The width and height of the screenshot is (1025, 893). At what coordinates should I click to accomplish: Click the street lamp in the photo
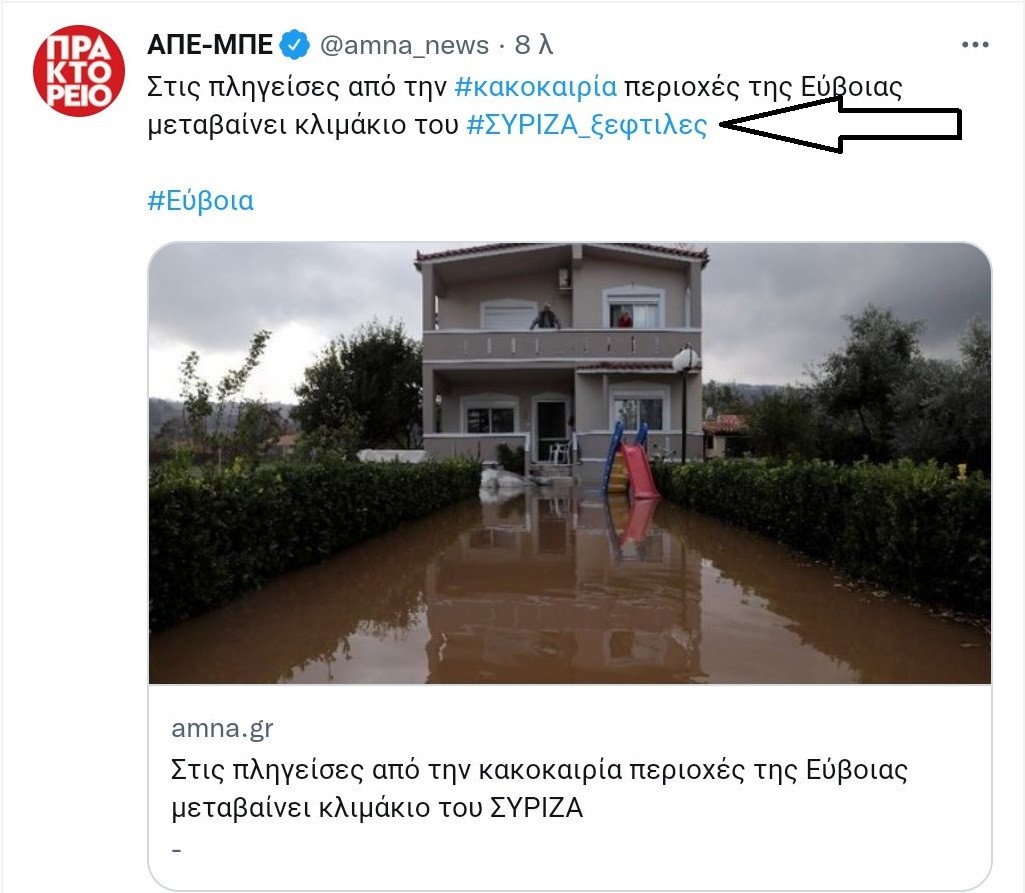point(685,400)
